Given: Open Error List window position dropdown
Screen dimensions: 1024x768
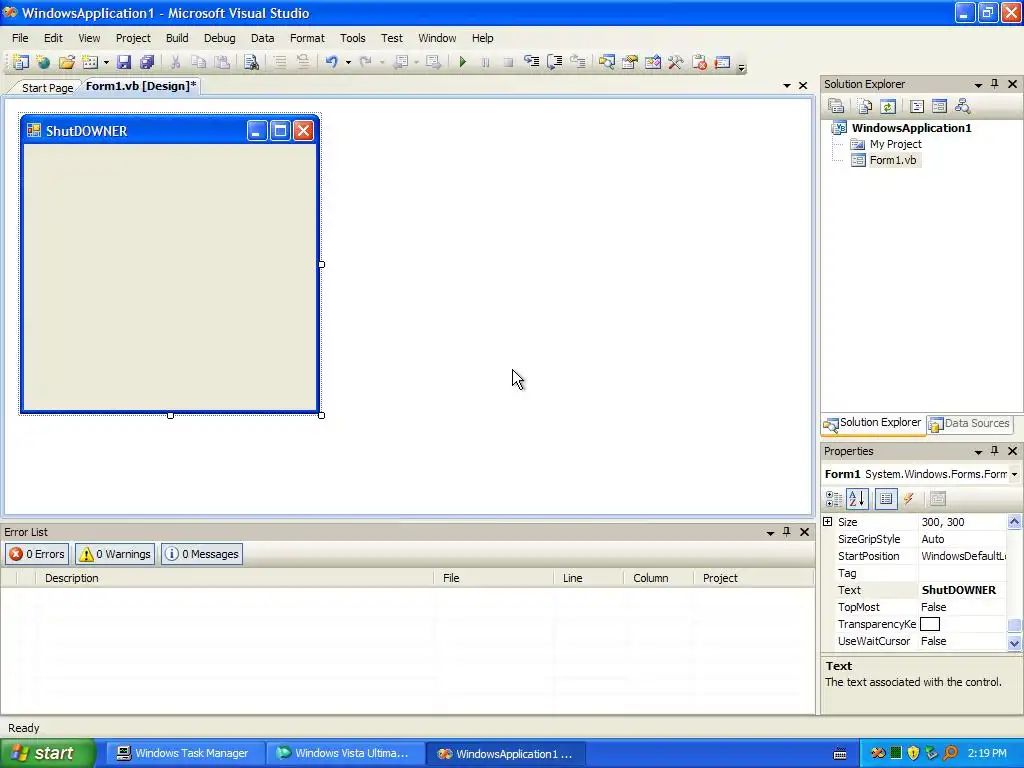Looking at the screenshot, I should [771, 533].
